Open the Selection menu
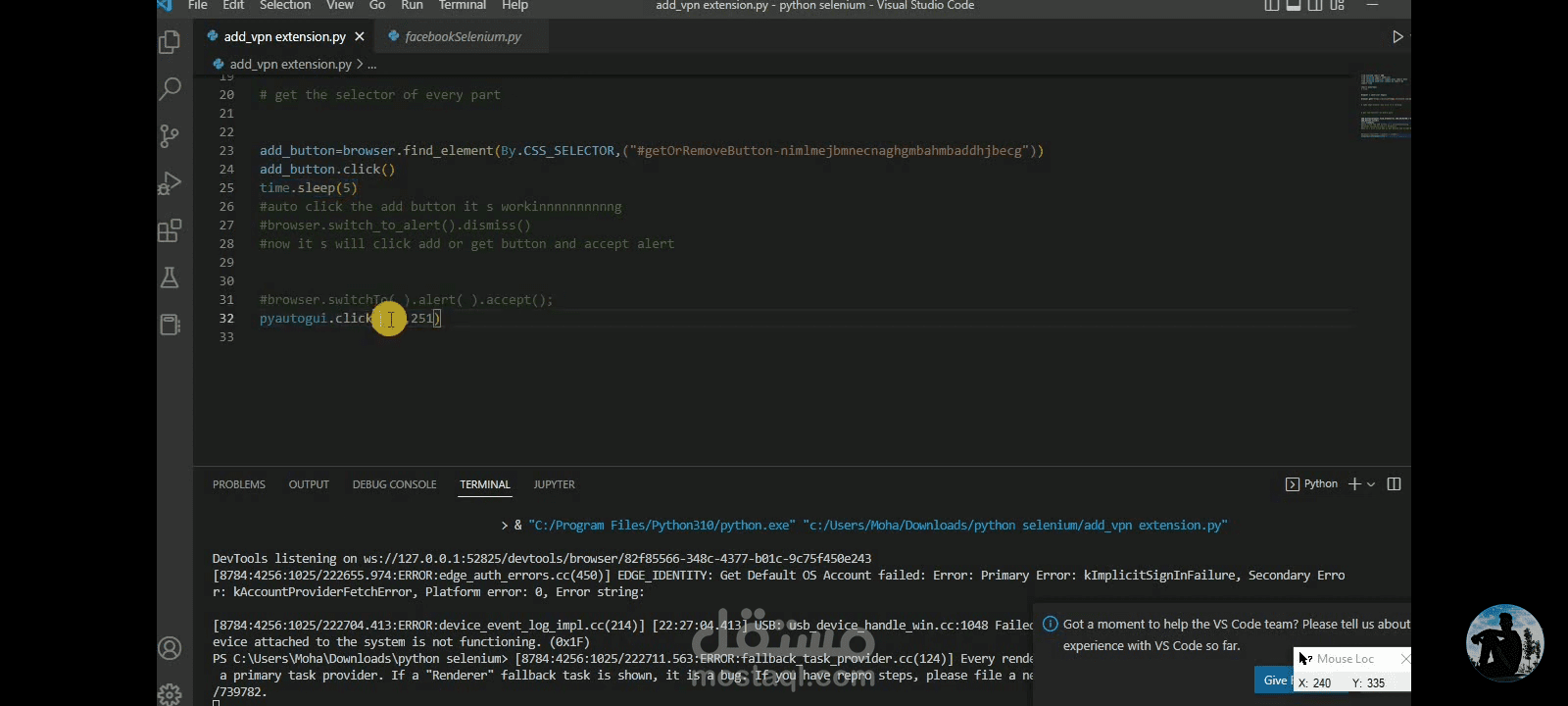 pos(285,5)
